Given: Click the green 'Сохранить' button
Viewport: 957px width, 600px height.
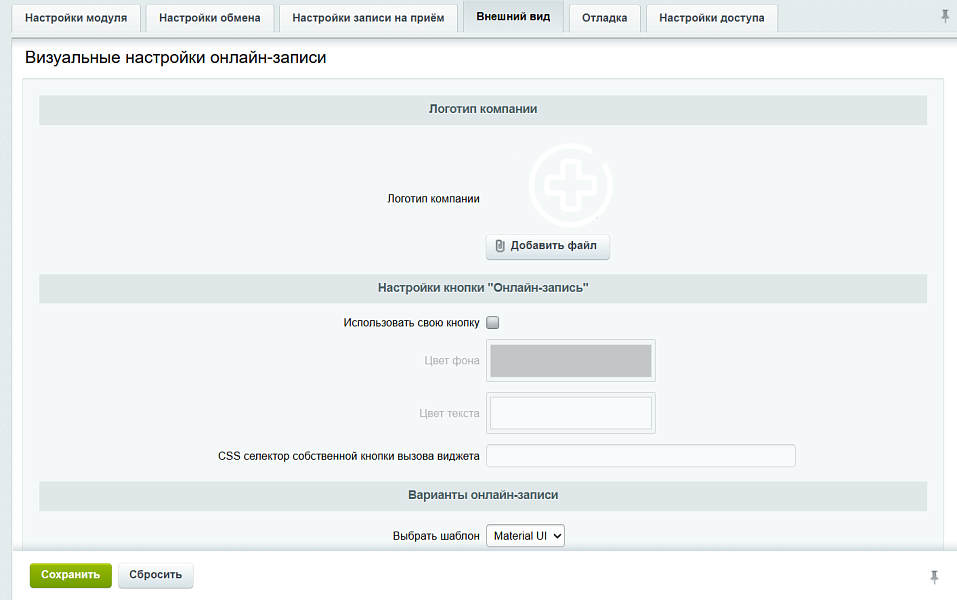Looking at the screenshot, I should 70,575.
